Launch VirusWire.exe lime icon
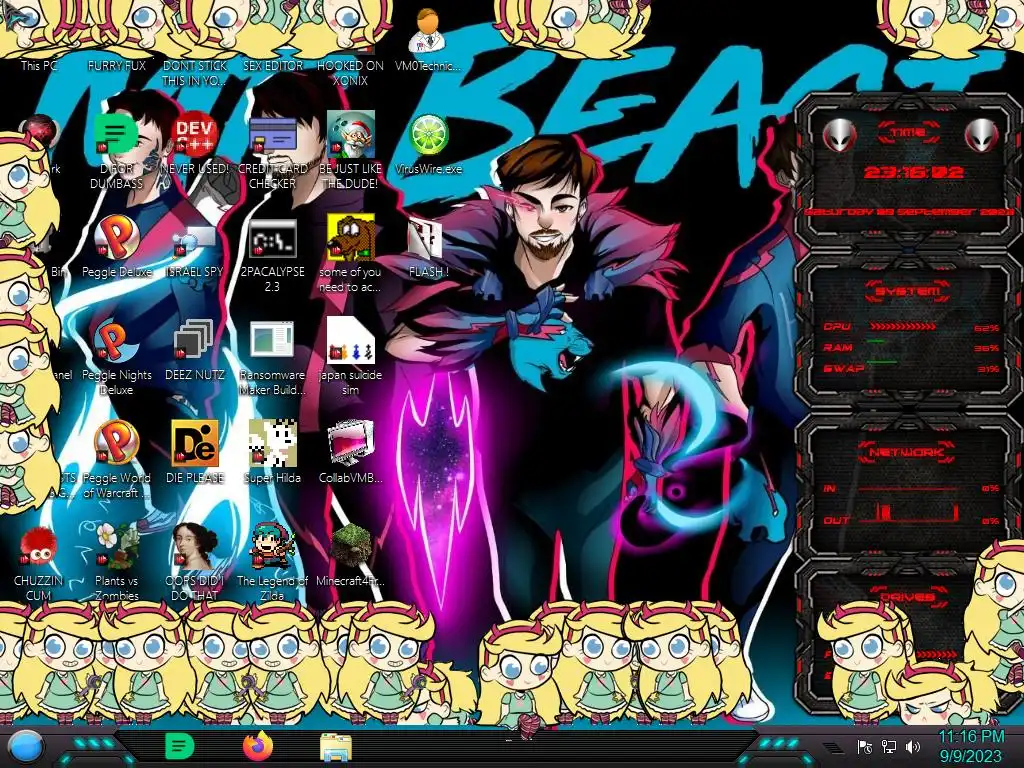This screenshot has height=768, width=1024. (428, 144)
